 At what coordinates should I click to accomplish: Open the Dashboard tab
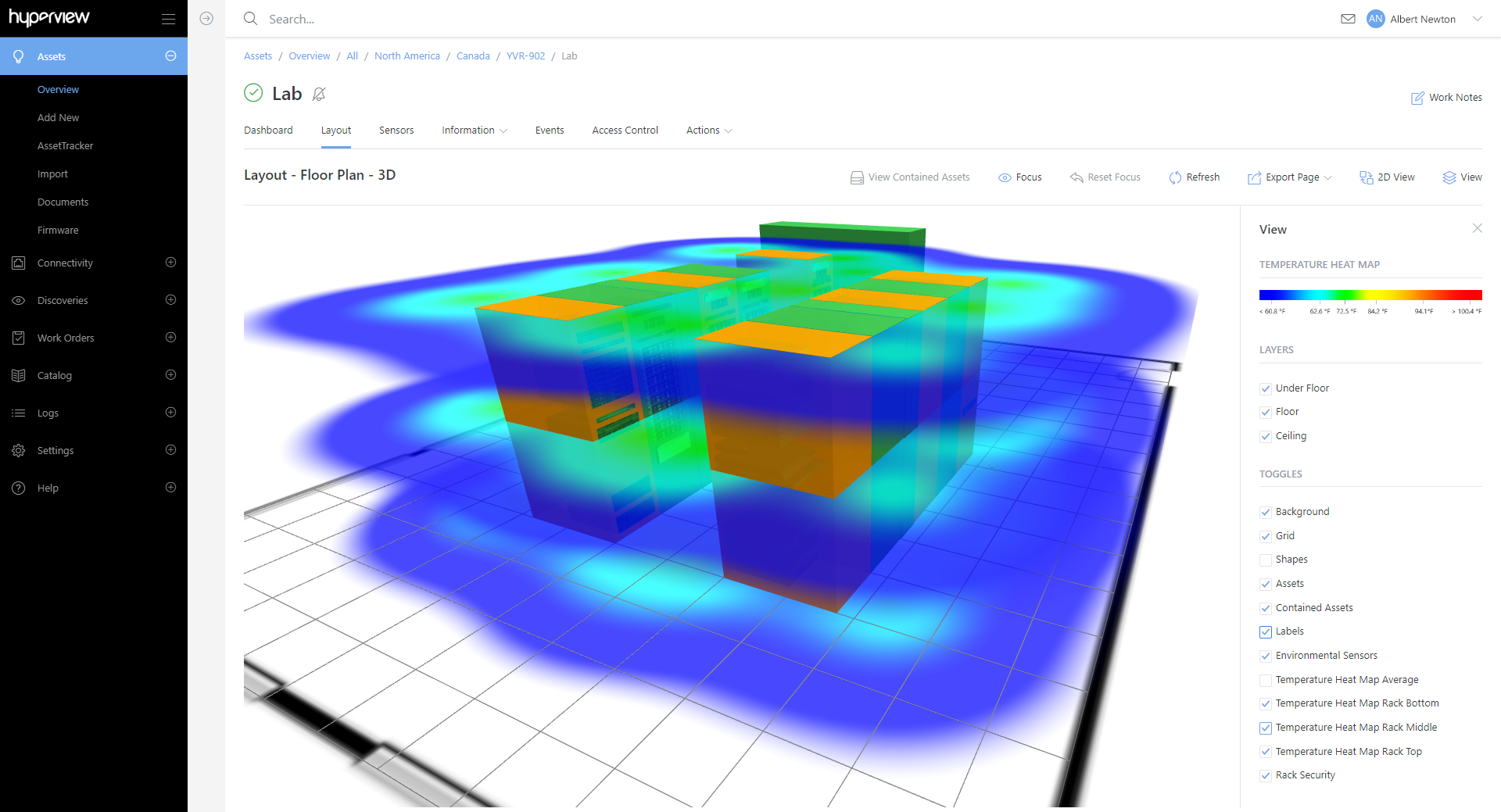(x=268, y=130)
